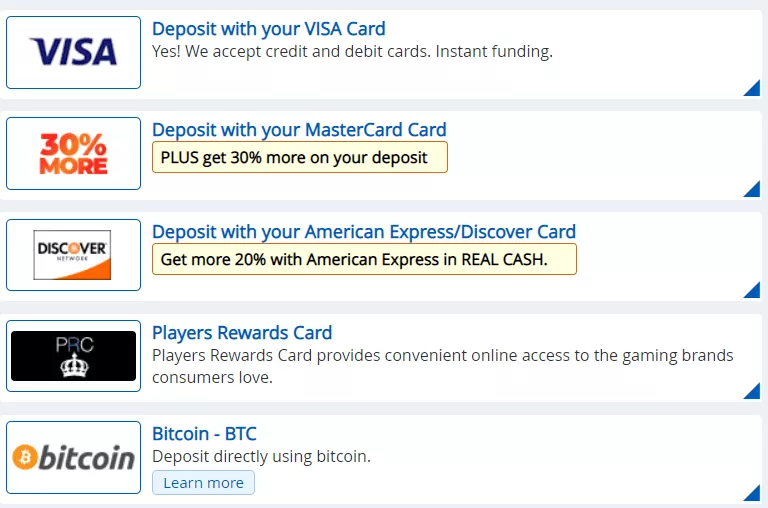Open Deposit with your VISA Card link
The width and height of the screenshot is (768, 508).
coord(268,29)
